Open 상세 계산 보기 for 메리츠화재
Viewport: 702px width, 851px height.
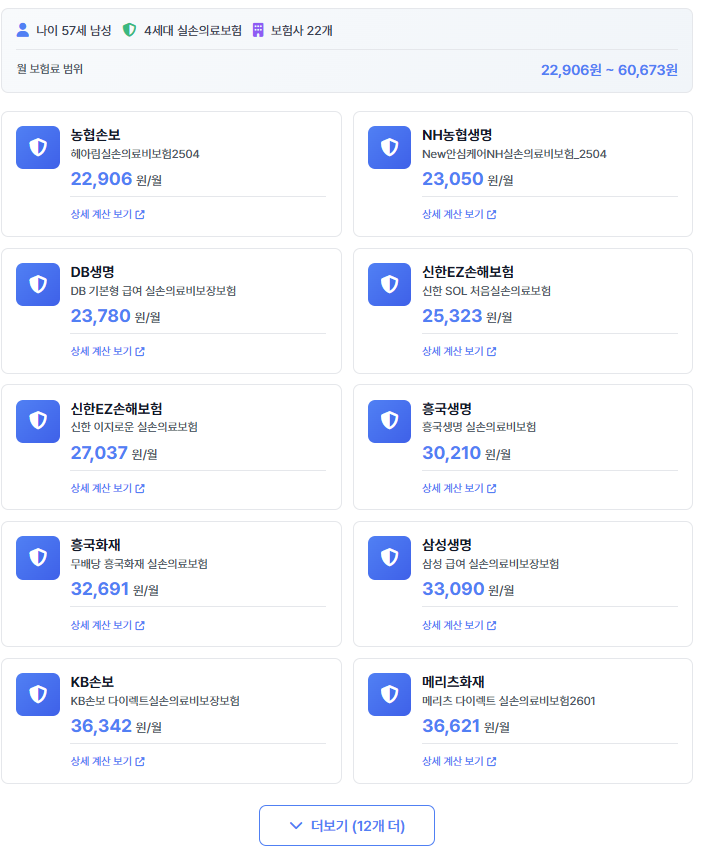(459, 761)
